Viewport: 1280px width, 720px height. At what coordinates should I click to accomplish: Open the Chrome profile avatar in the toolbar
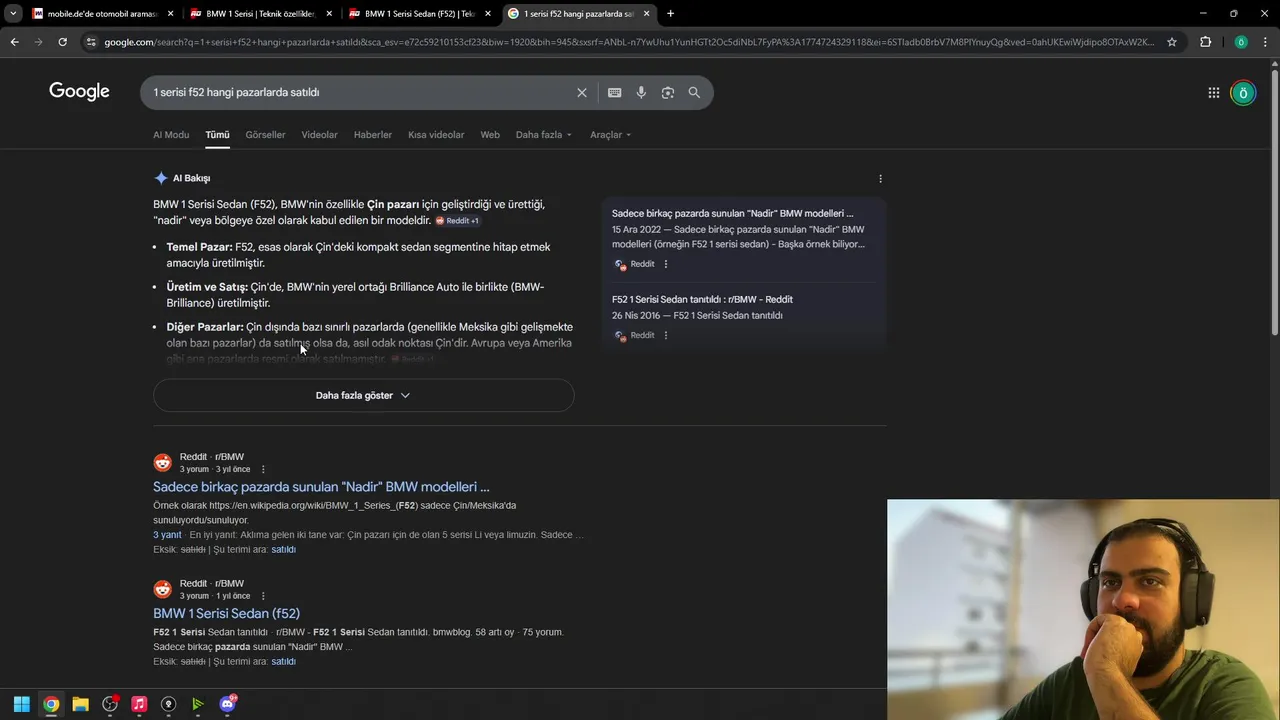tap(1241, 42)
